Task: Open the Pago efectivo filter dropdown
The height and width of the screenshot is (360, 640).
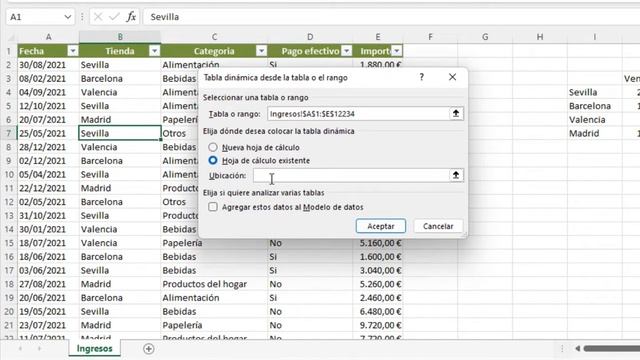Action: [347, 51]
